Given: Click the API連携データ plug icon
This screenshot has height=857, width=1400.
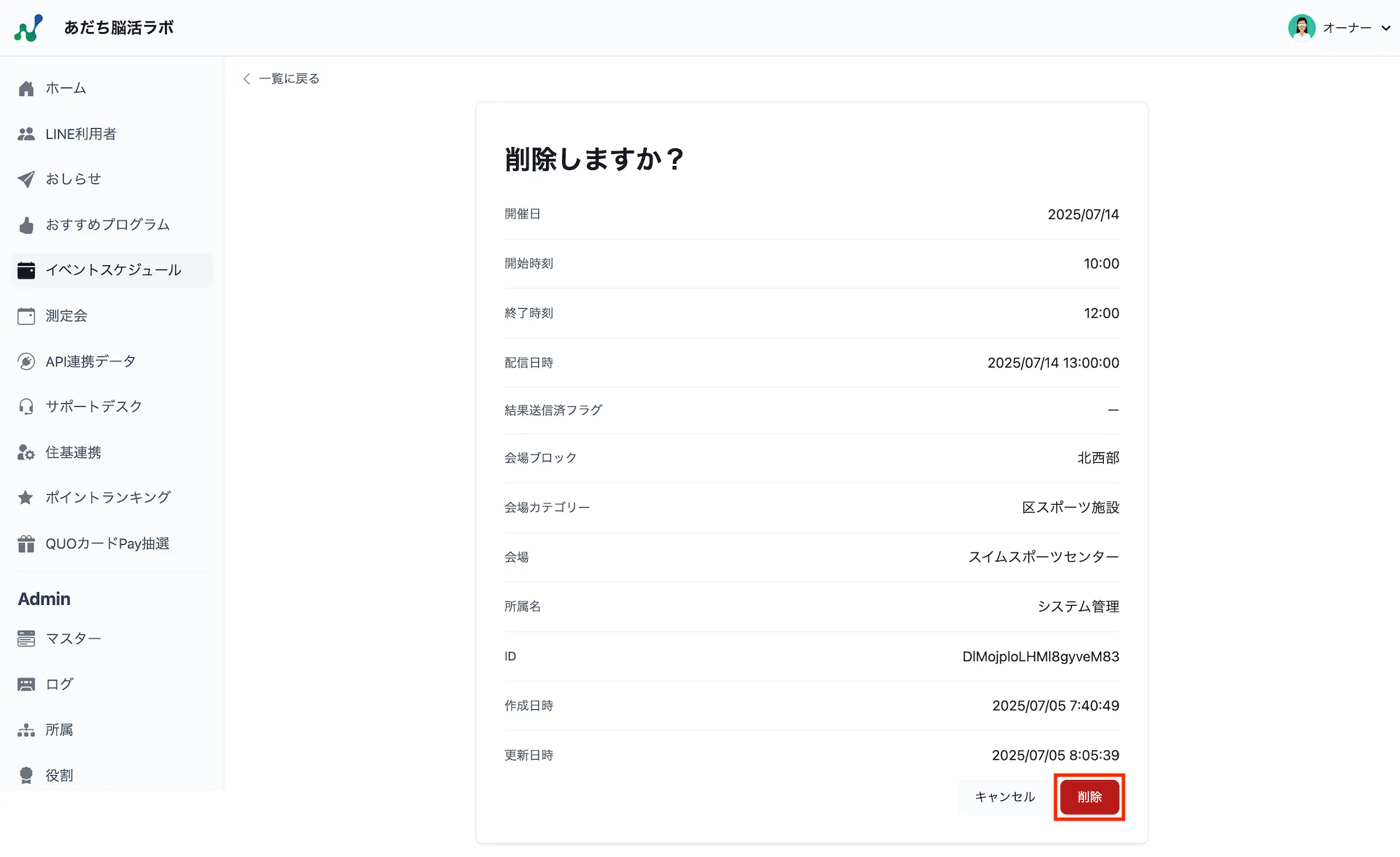Looking at the screenshot, I should (x=27, y=362).
